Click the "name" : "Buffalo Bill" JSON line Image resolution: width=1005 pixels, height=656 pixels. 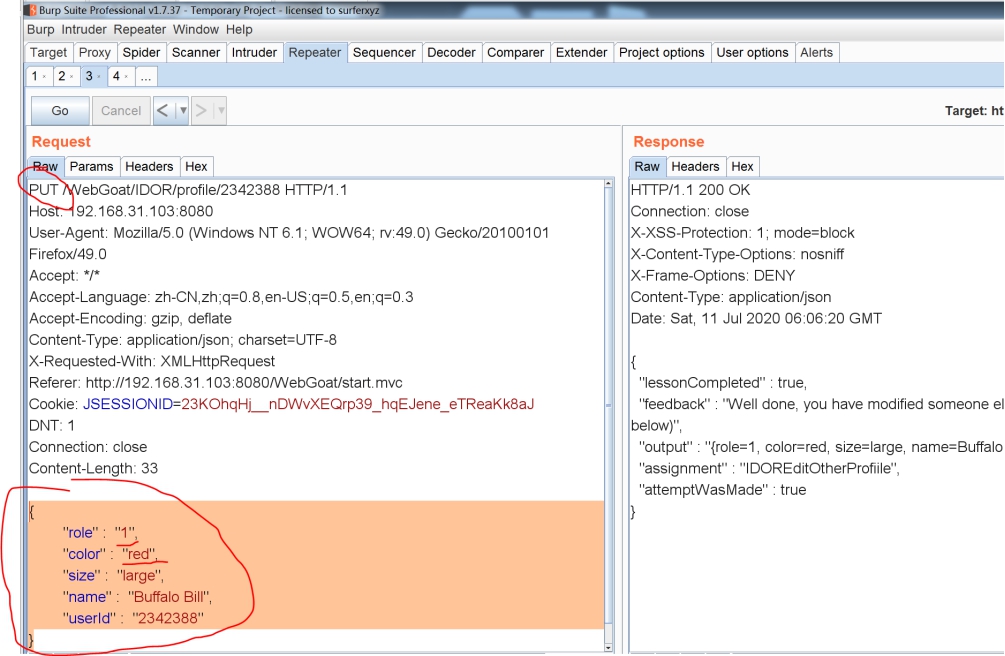click(x=137, y=597)
